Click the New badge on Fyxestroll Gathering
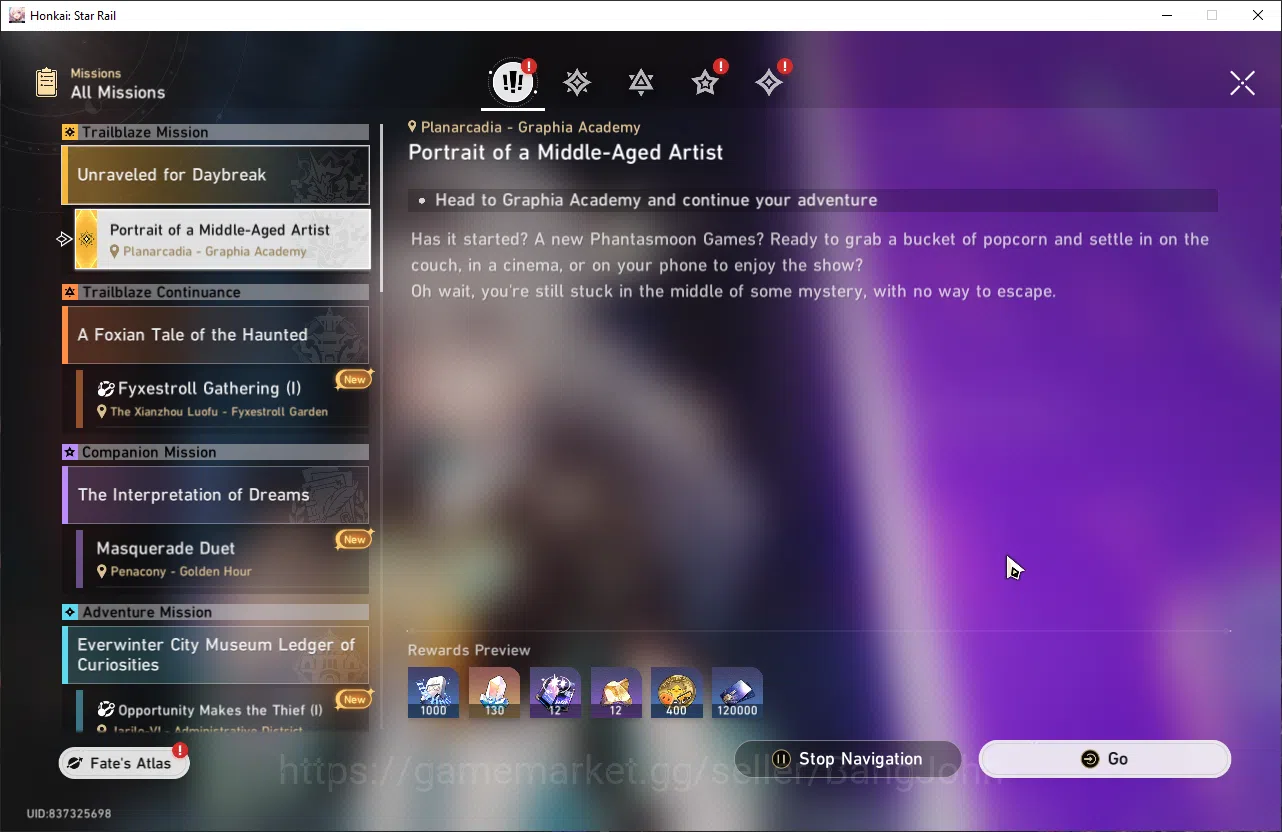The width and height of the screenshot is (1282, 832). (x=354, y=379)
